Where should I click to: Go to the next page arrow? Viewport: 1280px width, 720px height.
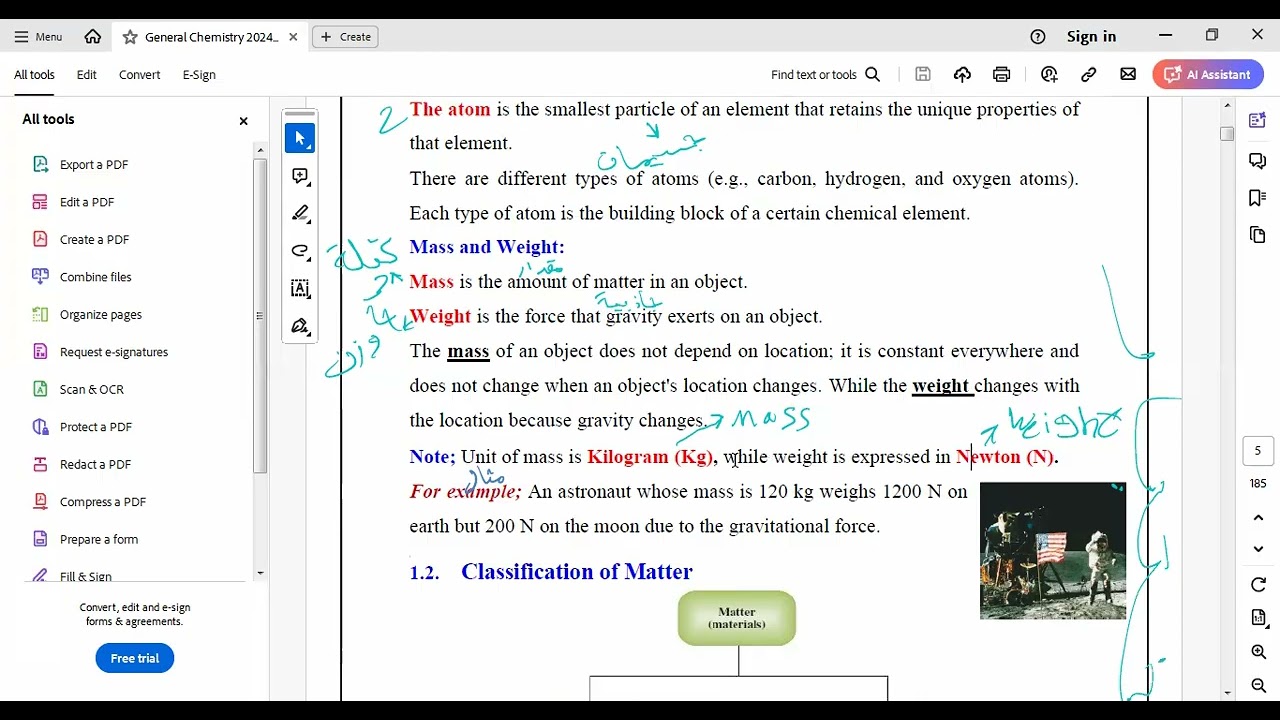point(1258,550)
